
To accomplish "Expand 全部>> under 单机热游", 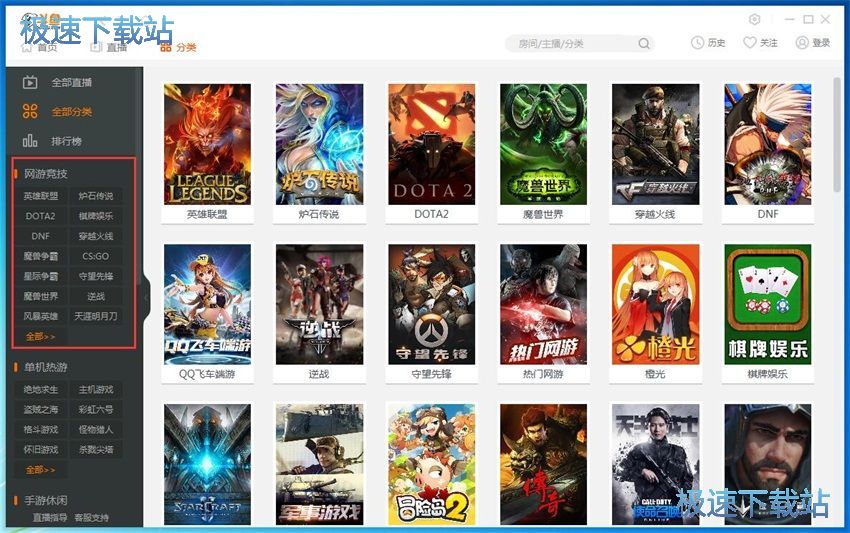I will (41, 470).
